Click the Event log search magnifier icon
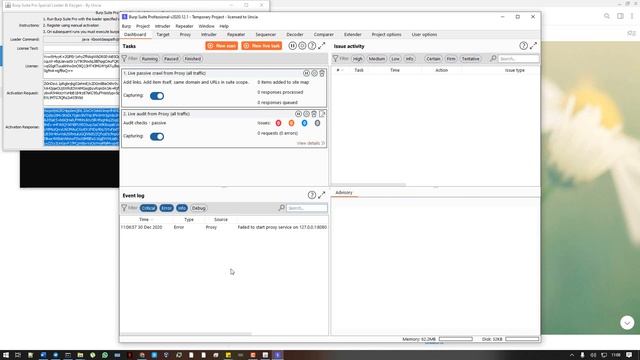The width and height of the screenshot is (640, 360). pos(282,208)
